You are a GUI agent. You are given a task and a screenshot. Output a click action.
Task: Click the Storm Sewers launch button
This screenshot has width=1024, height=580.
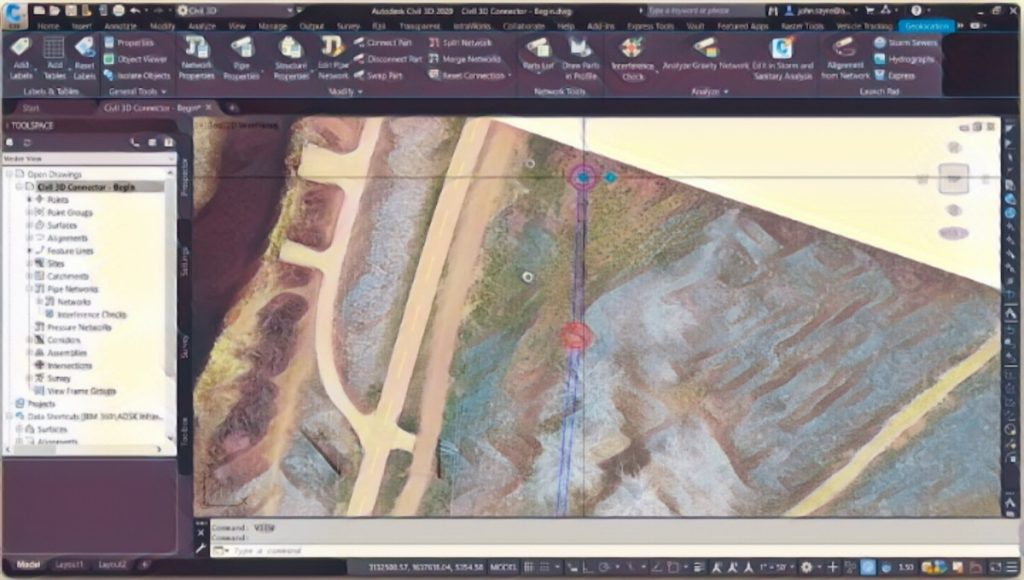[x=904, y=43]
